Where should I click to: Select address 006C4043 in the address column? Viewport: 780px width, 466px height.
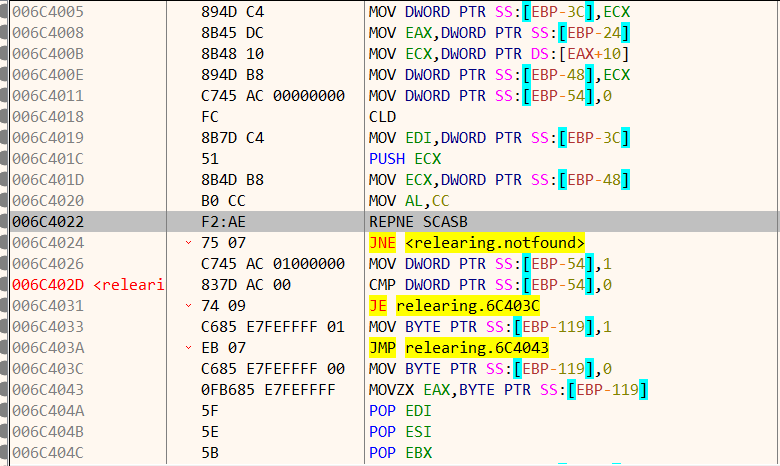coord(49,389)
